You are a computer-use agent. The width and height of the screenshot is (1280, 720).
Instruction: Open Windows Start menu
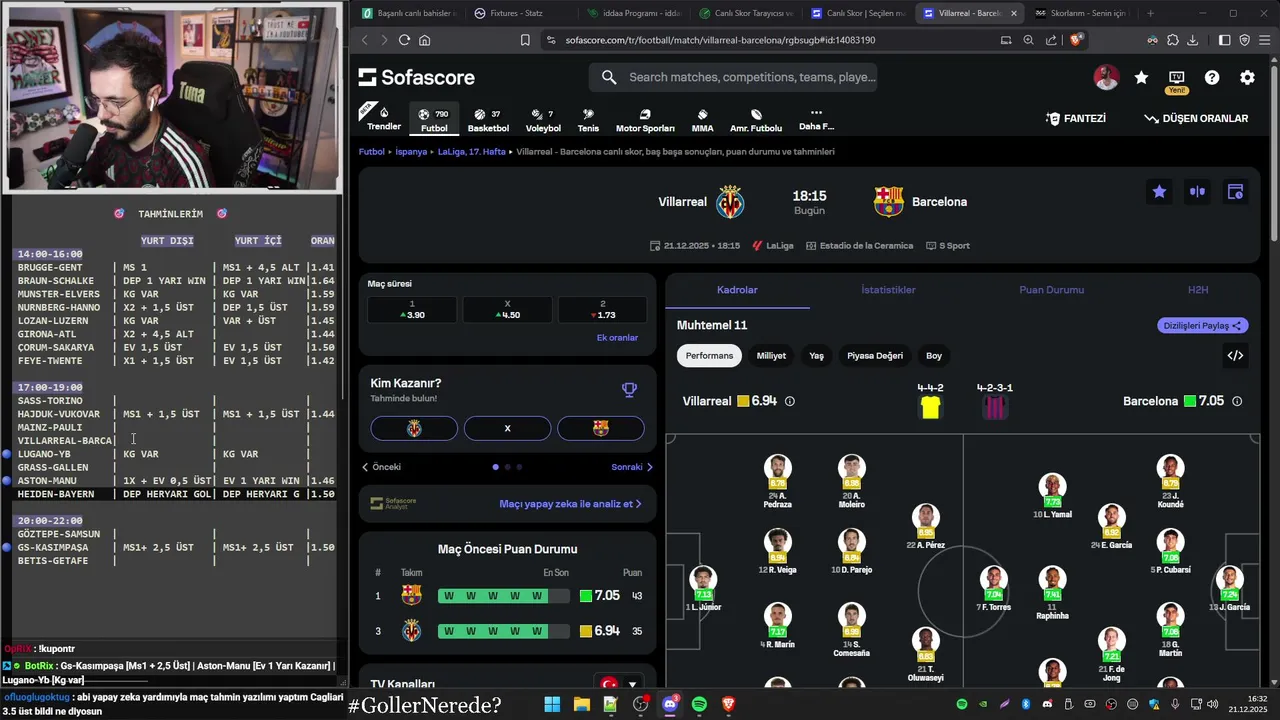(552, 704)
